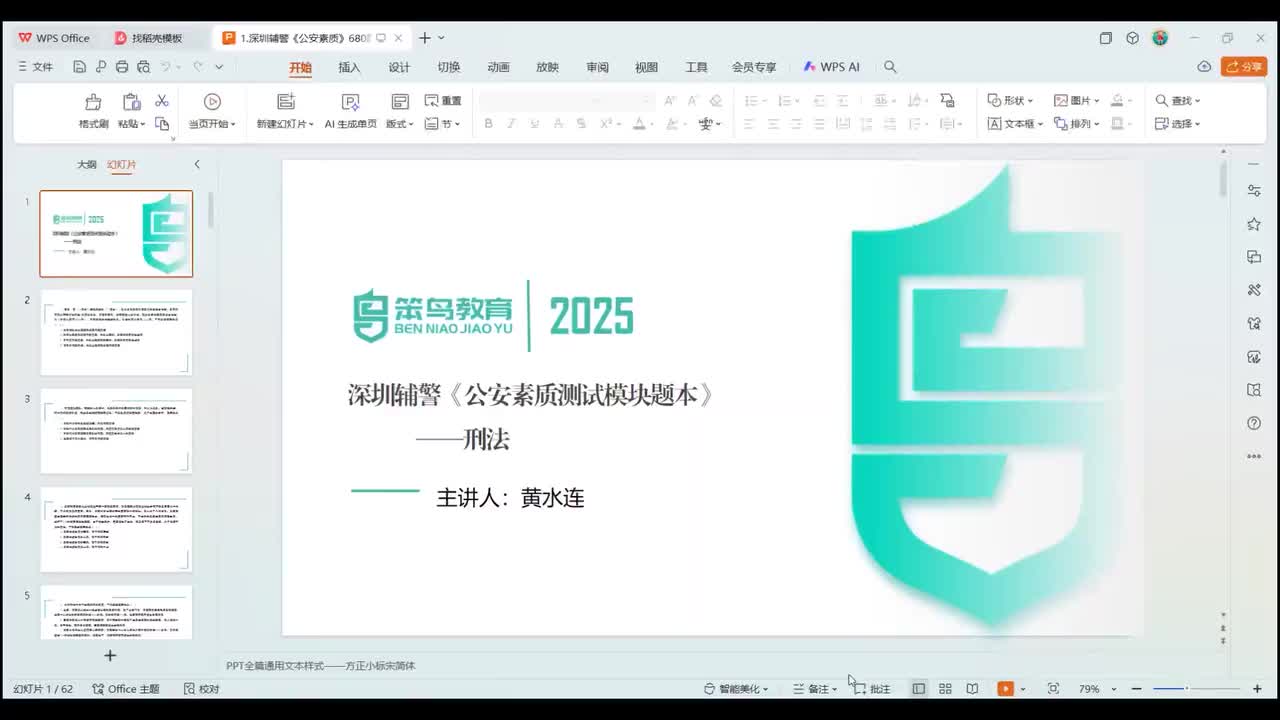Click the Format Painter (格式刷) icon
The image size is (1280, 720).
click(93, 102)
